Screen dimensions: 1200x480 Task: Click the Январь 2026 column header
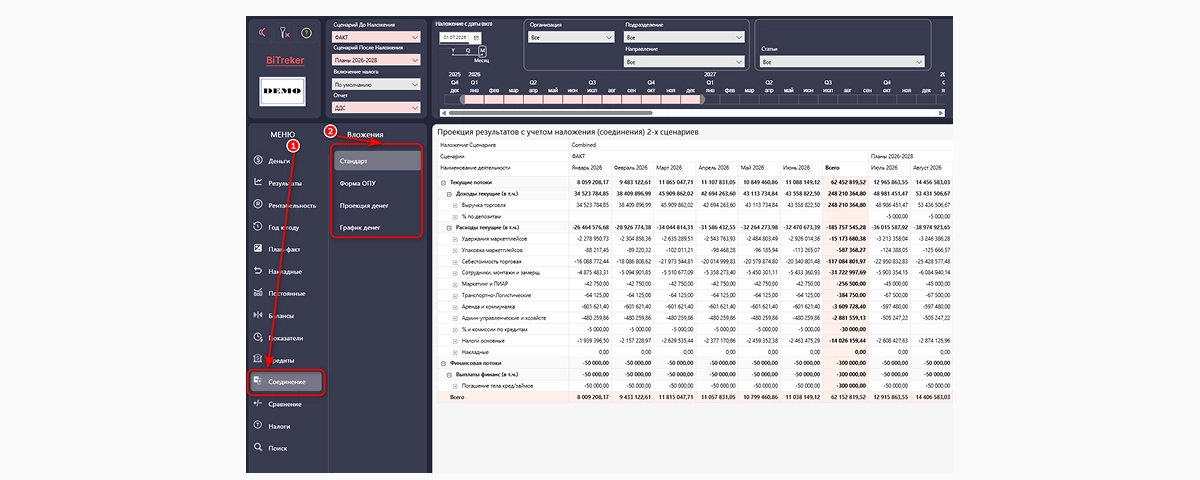587,168
